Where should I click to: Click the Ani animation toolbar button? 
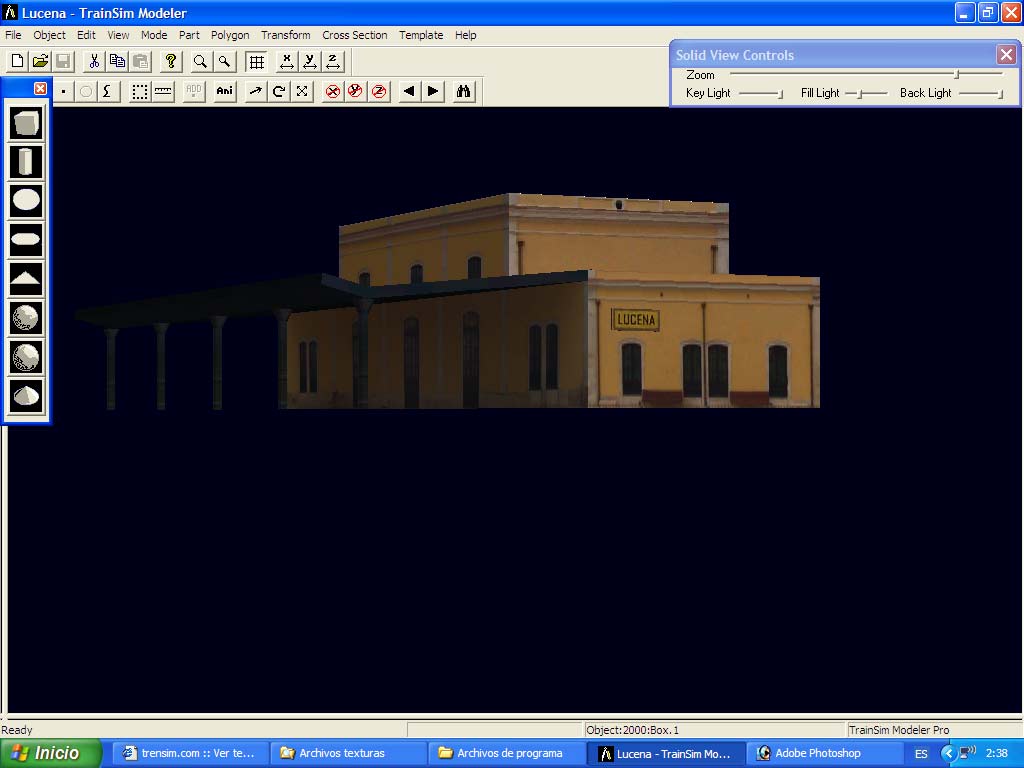pyautogui.click(x=225, y=91)
